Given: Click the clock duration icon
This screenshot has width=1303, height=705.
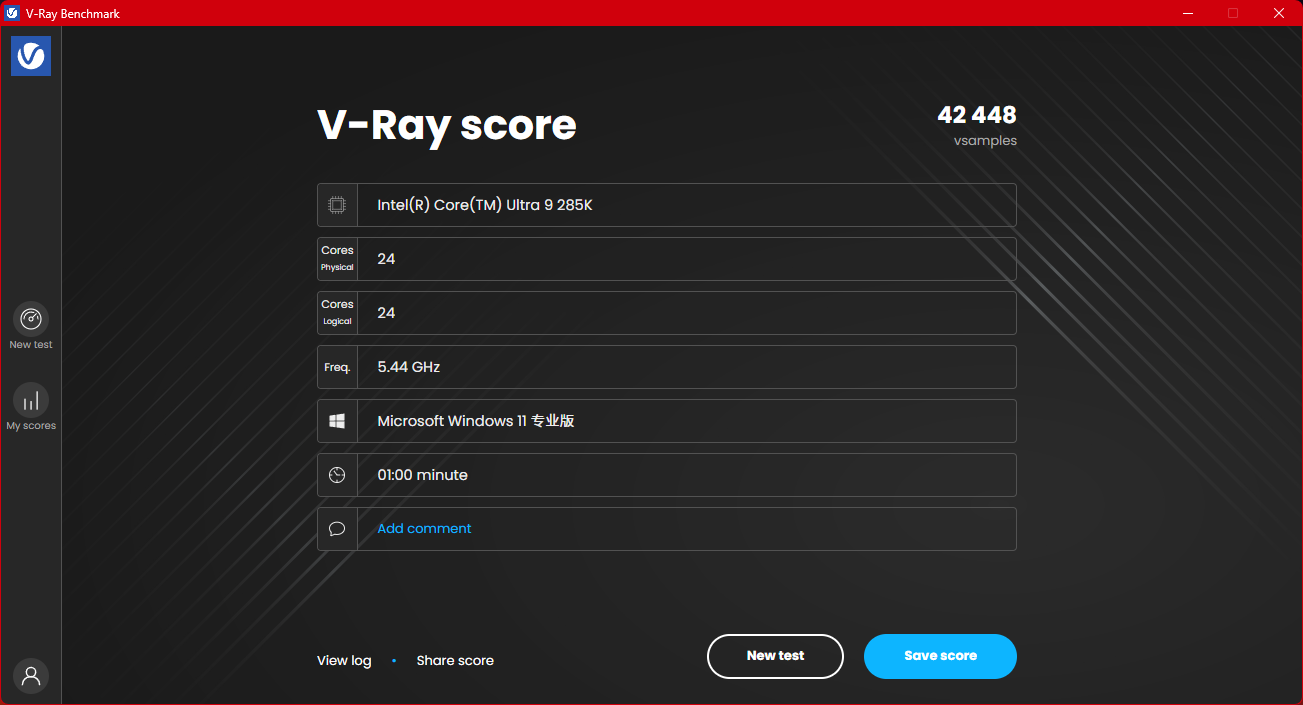Looking at the screenshot, I should [x=337, y=475].
